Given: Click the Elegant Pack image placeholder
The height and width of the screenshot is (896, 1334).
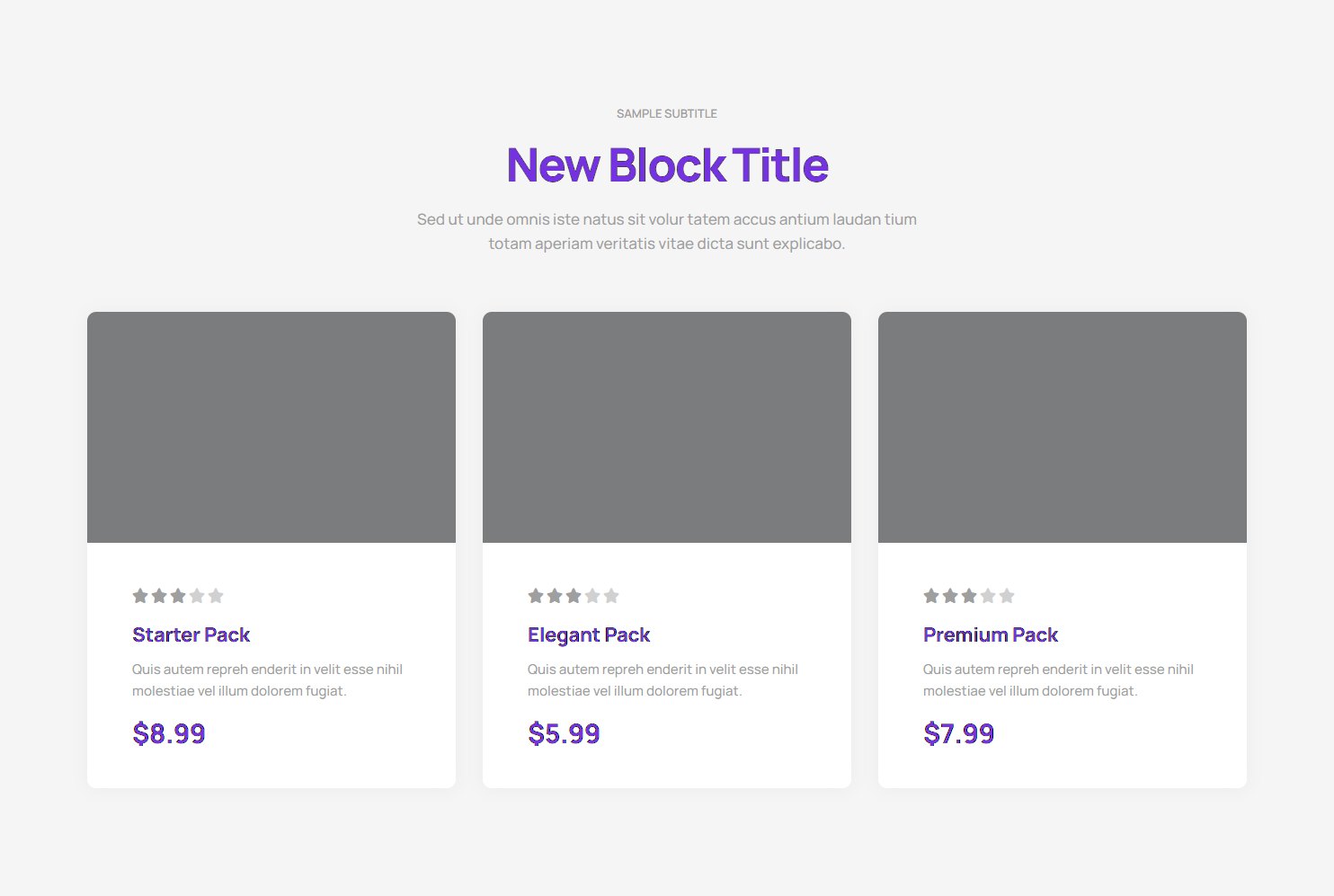Looking at the screenshot, I should pos(667,427).
